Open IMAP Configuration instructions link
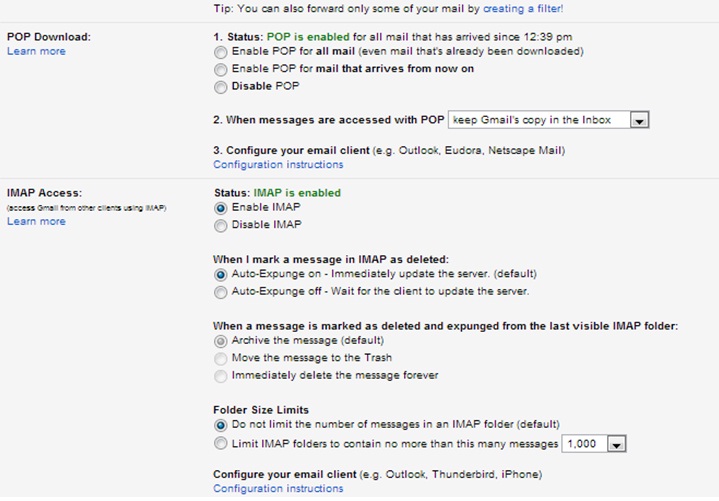Screen dimensions: 719x501 tap(278, 489)
